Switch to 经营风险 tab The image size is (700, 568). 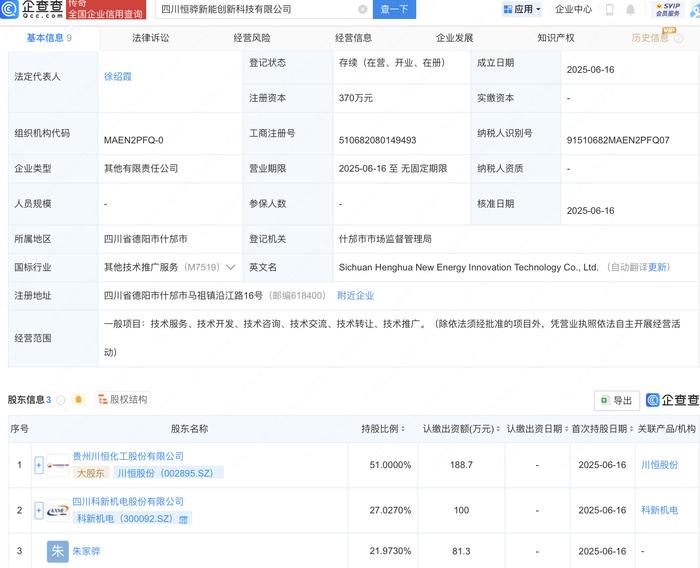tap(252, 38)
